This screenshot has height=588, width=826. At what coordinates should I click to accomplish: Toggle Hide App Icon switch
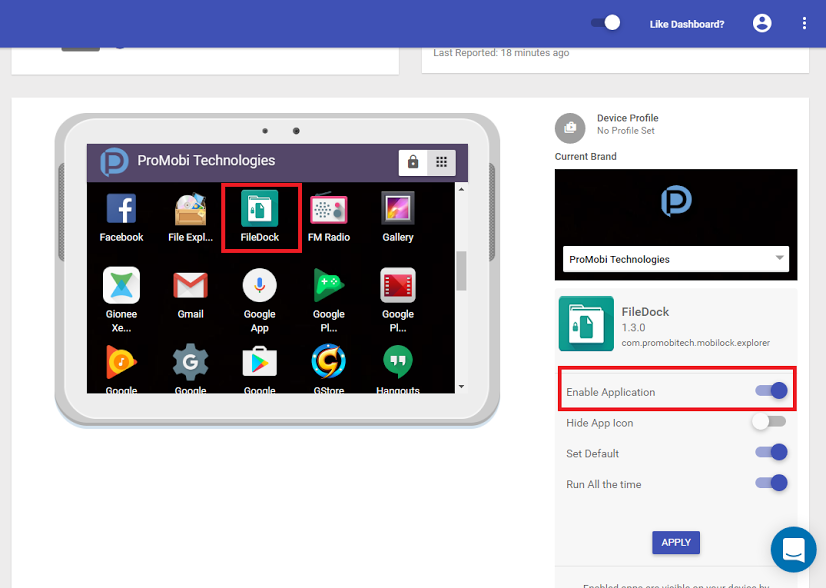pyautogui.click(x=769, y=422)
